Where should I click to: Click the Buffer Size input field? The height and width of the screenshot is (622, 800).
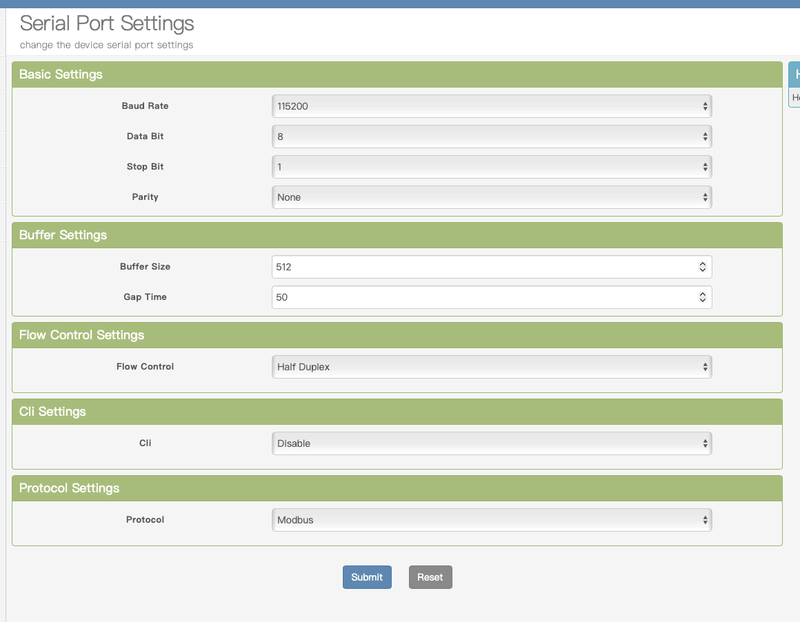point(491,267)
